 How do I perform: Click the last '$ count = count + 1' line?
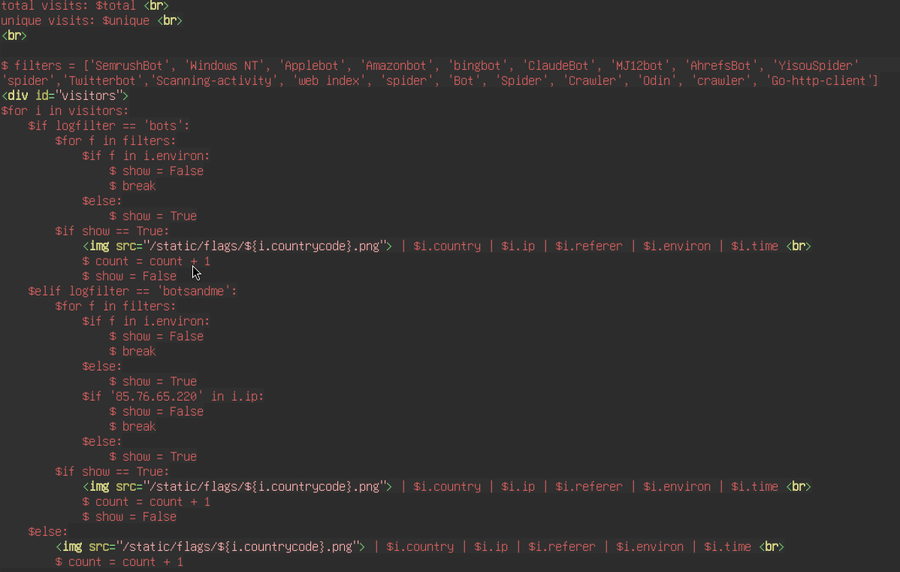point(119,562)
